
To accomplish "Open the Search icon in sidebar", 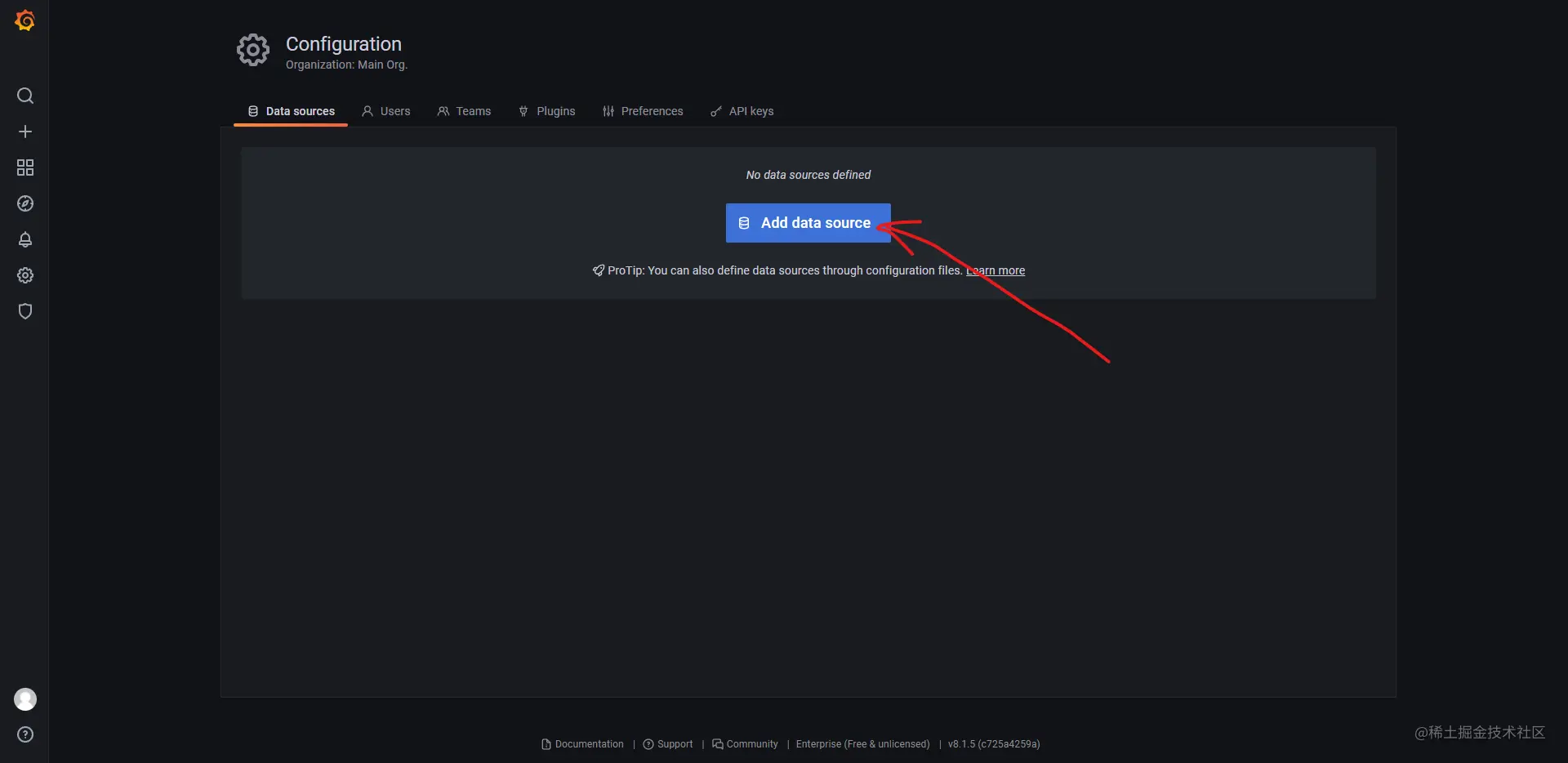I will pos(25,96).
